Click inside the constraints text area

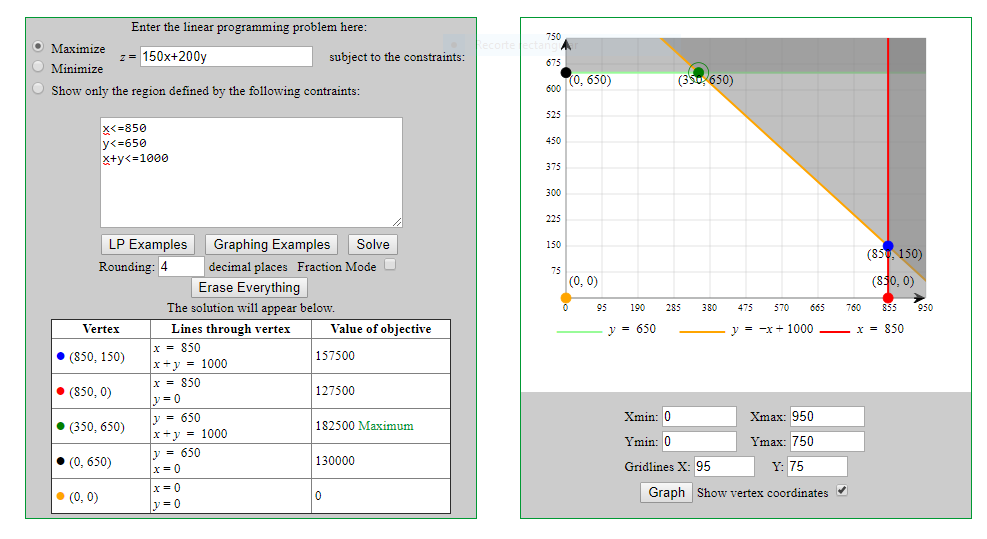point(251,172)
